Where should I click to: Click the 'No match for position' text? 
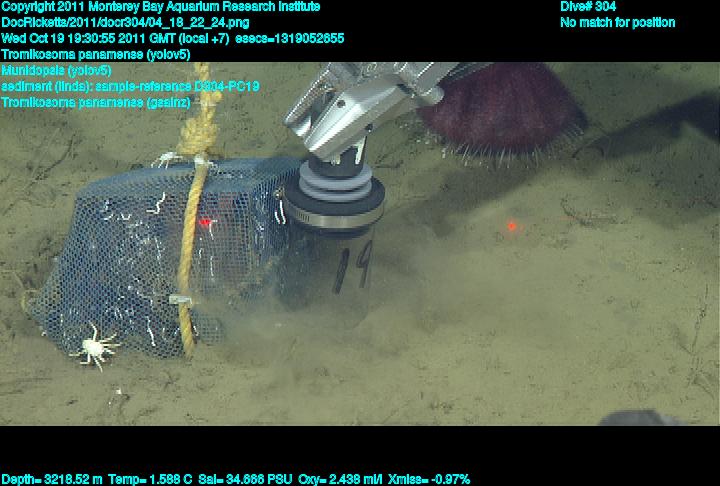tap(617, 22)
